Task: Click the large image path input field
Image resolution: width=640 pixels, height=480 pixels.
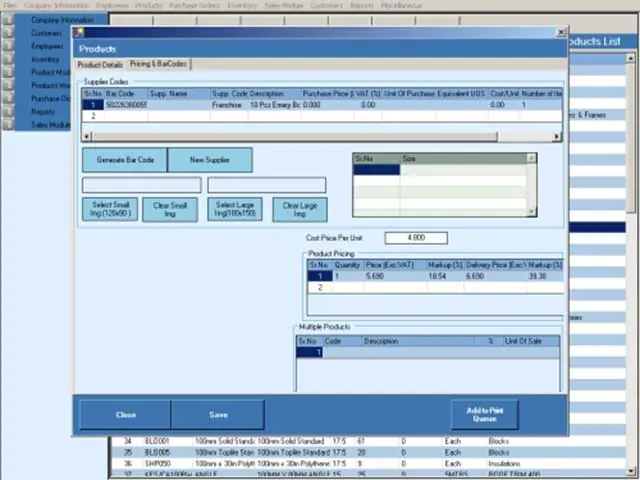Action: click(x=267, y=185)
